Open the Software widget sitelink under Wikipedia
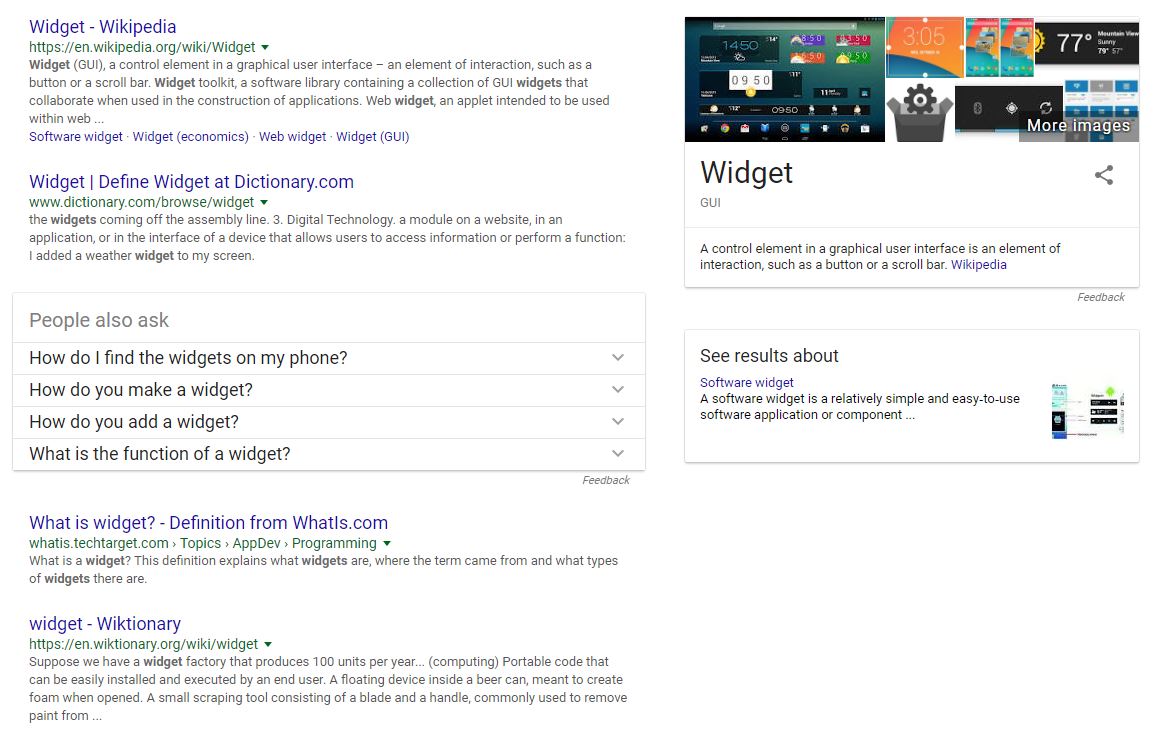 click(76, 137)
